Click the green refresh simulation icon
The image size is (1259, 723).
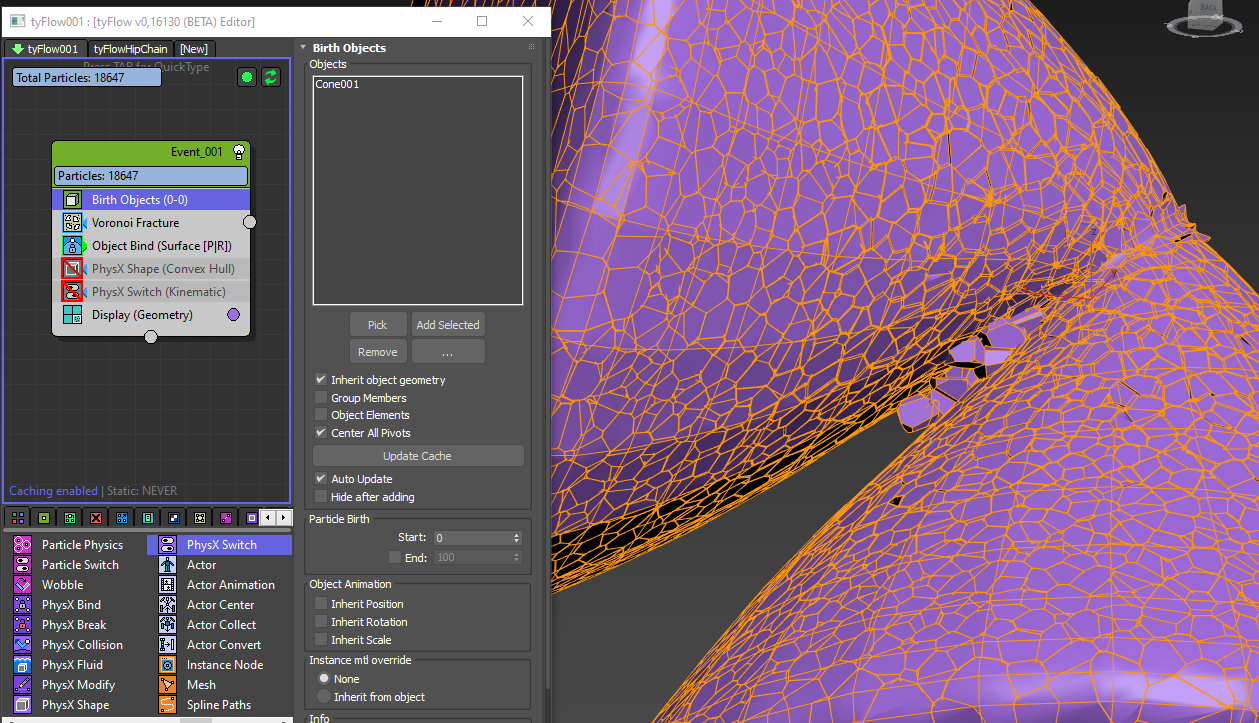[271, 77]
